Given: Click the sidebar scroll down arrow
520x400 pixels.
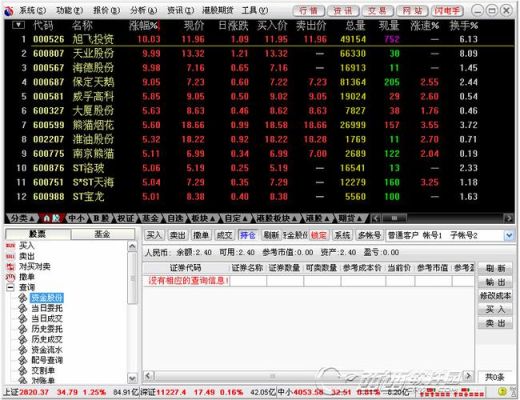Looking at the screenshot, I should point(132,378).
